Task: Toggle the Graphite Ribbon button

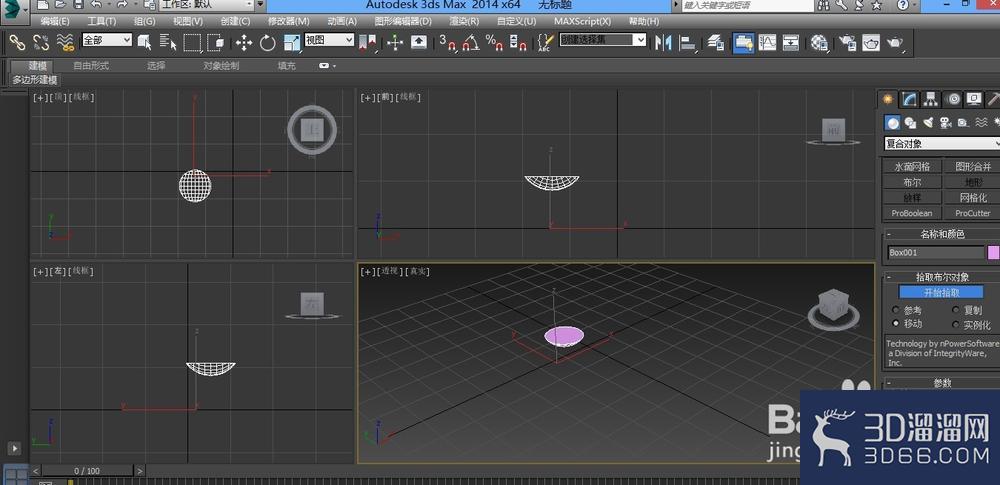Action: (743, 43)
